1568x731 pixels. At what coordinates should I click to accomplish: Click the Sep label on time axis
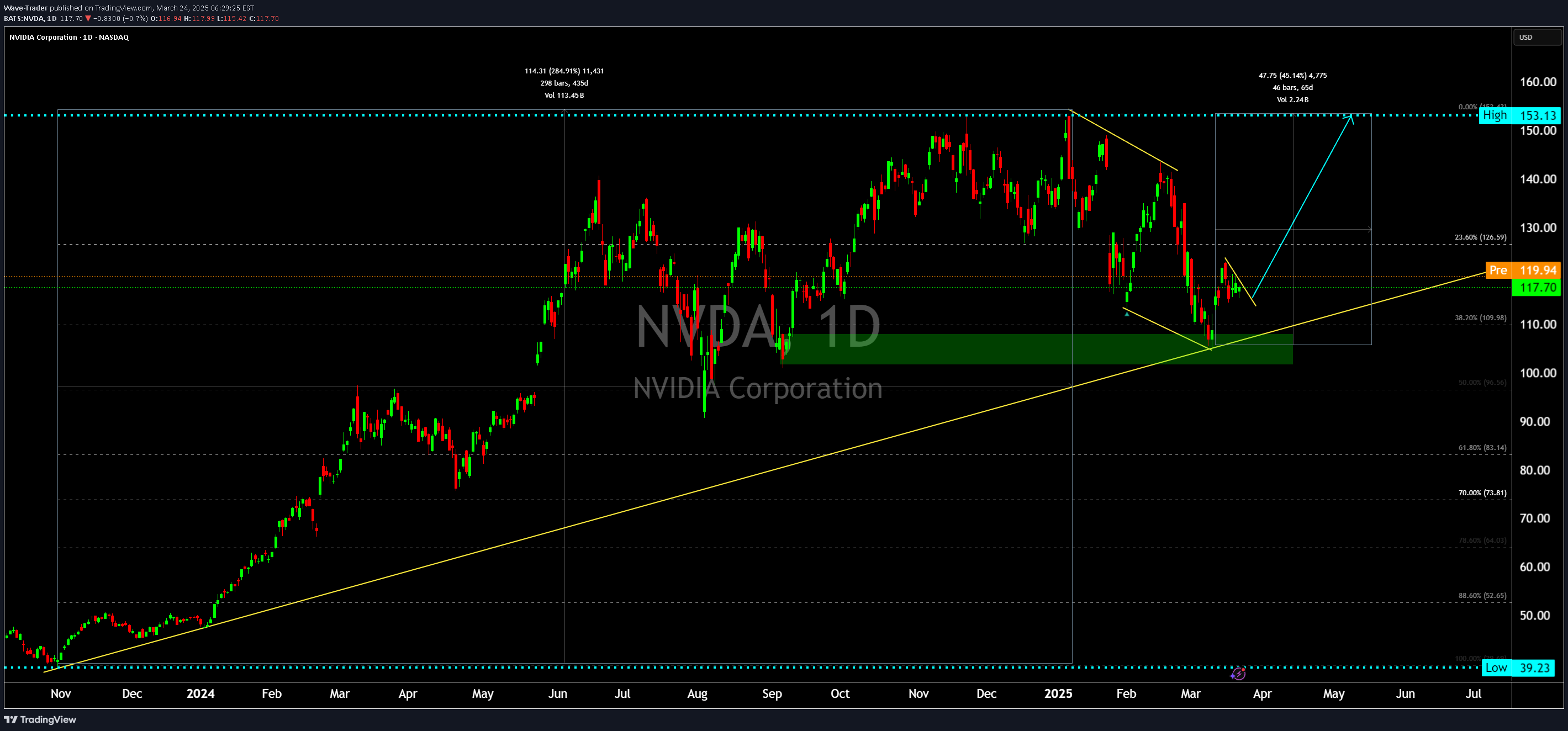(x=772, y=694)
